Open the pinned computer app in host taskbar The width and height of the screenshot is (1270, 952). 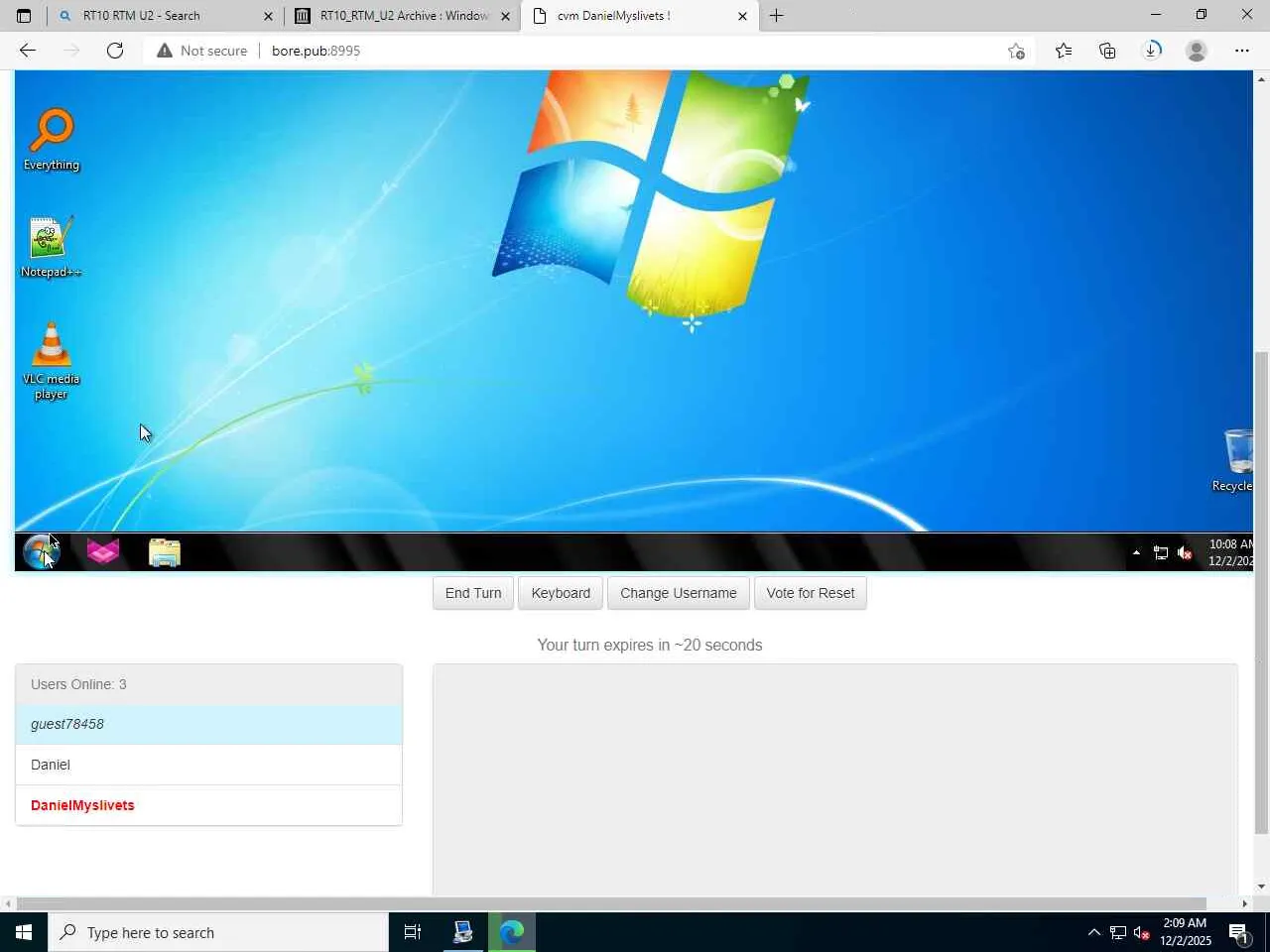pyautogui.click(x=463, y=932)
